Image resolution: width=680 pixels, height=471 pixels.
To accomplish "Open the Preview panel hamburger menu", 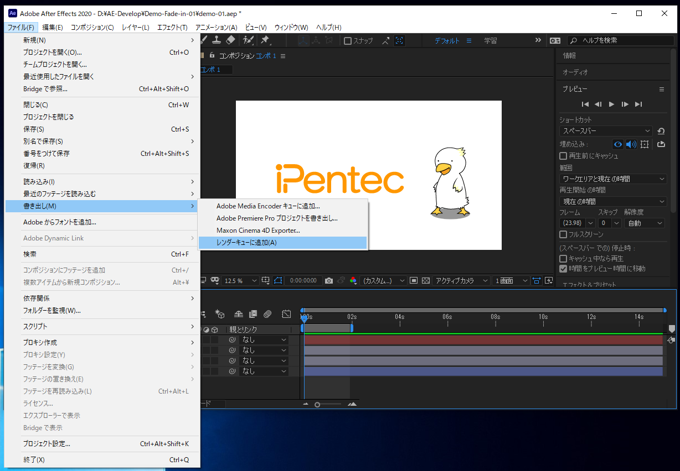I will [661, 89].
